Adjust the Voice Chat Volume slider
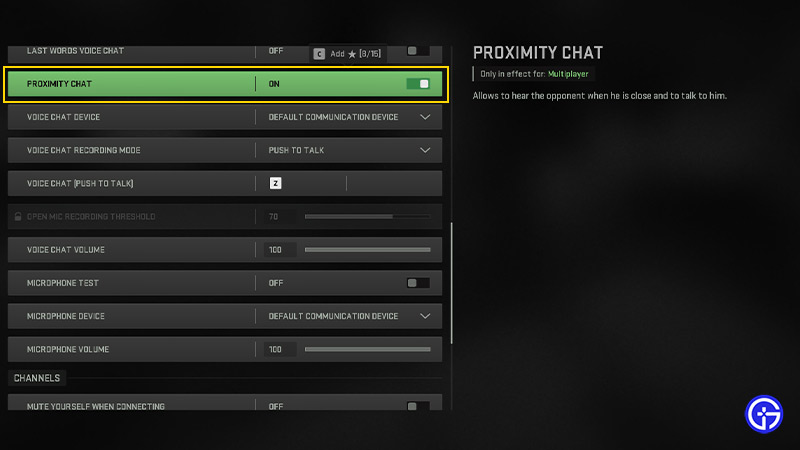Viewport: 800px width, 450px height. coord(367,249)
